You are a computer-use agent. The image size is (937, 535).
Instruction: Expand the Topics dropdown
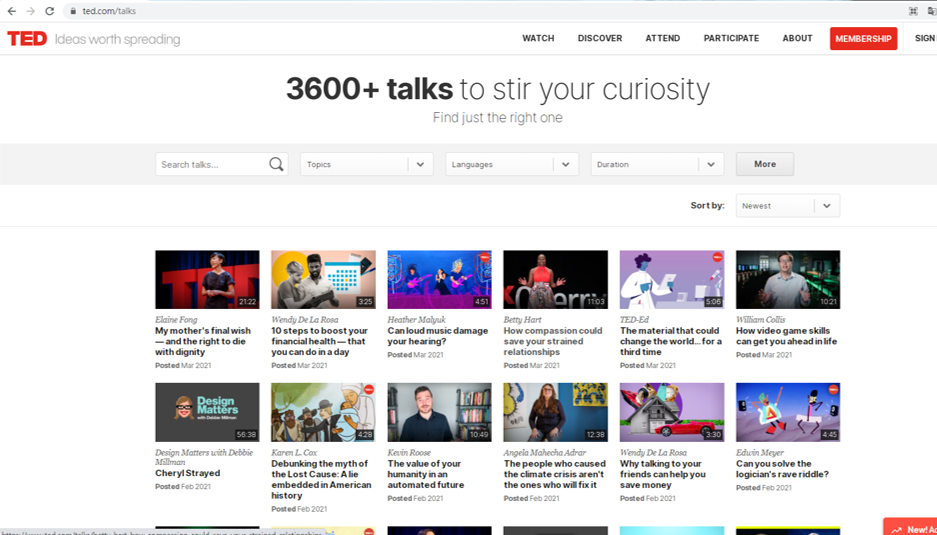tap(366, 165)
